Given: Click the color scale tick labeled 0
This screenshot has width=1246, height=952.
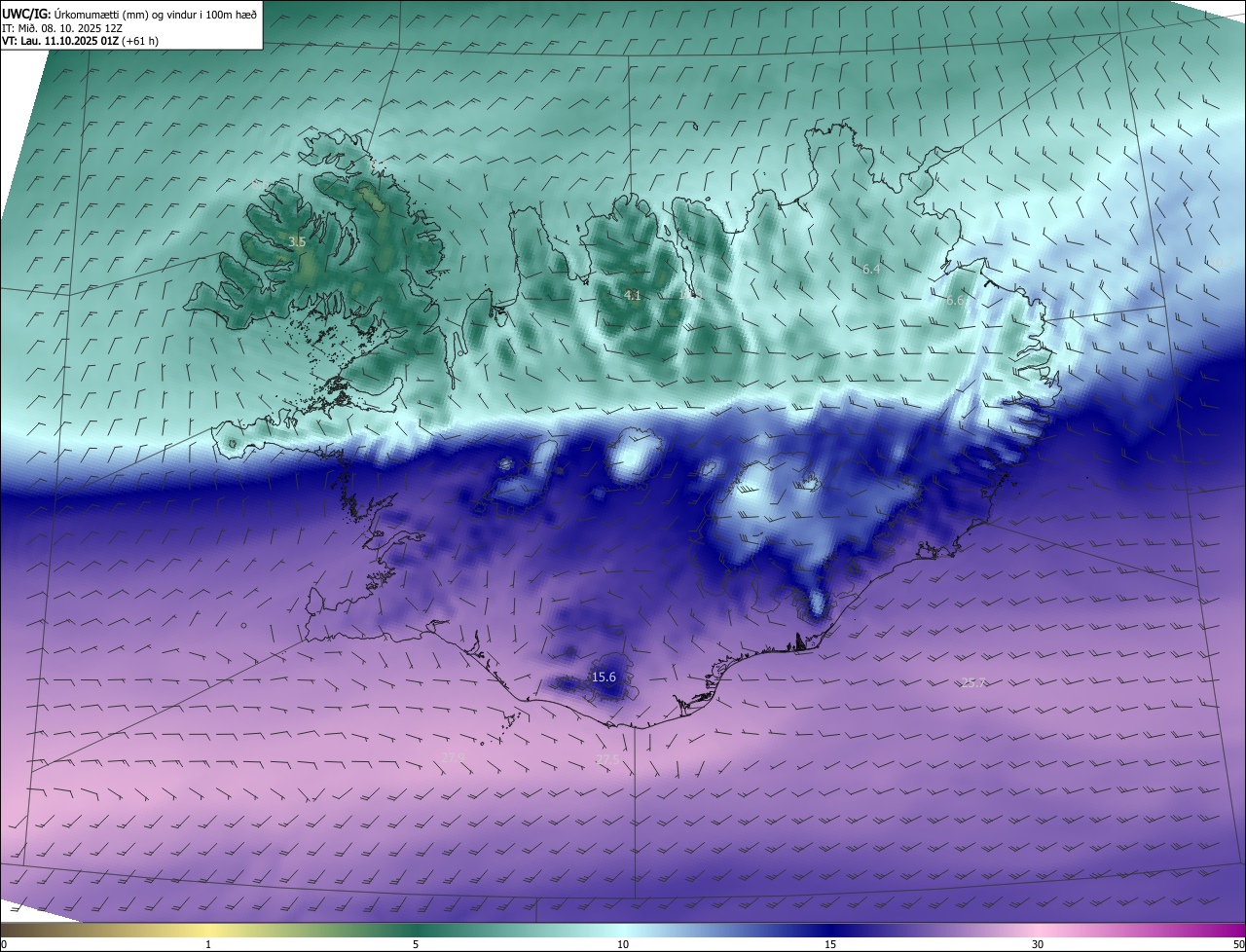Looking at the screenshot, I should tap(4, 944).
